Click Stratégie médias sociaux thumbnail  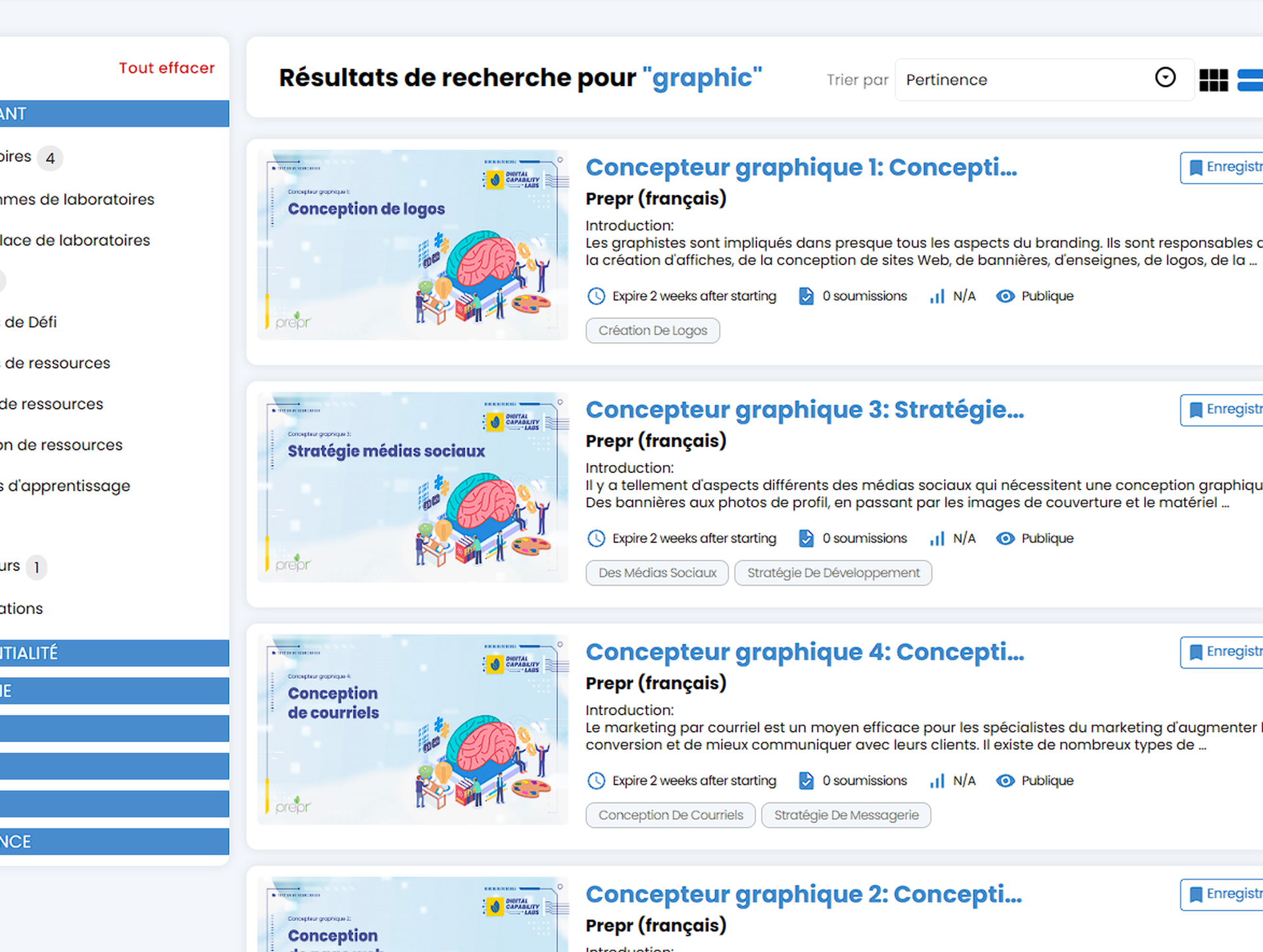(412, 487)
